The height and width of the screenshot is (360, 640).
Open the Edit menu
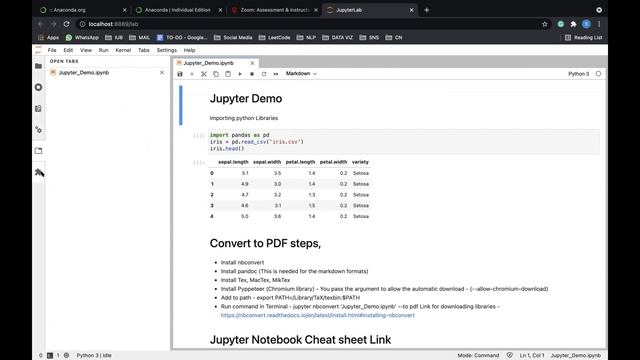tap(68, 50)
